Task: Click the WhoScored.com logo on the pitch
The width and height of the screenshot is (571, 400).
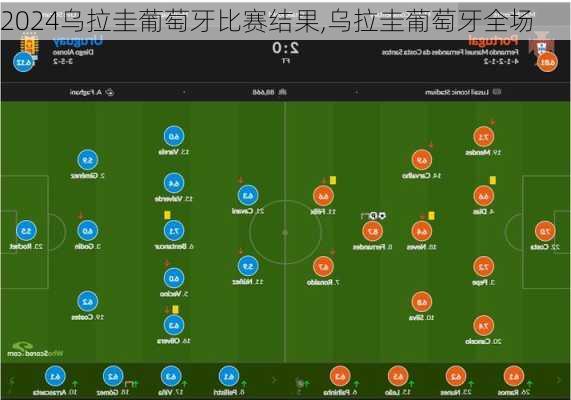Action: point(35,349)
